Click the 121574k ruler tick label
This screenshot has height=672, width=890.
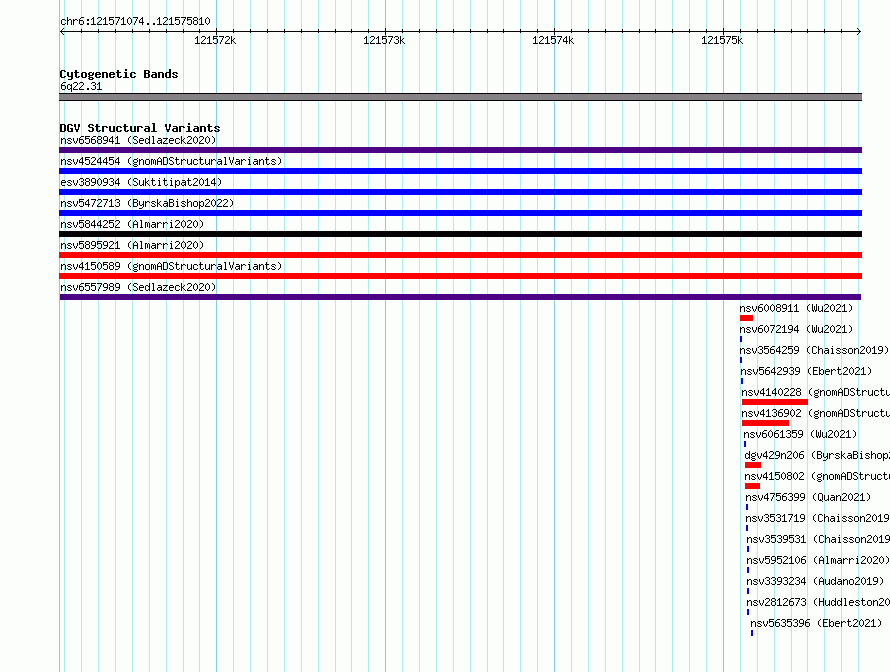tap(553, 40)
